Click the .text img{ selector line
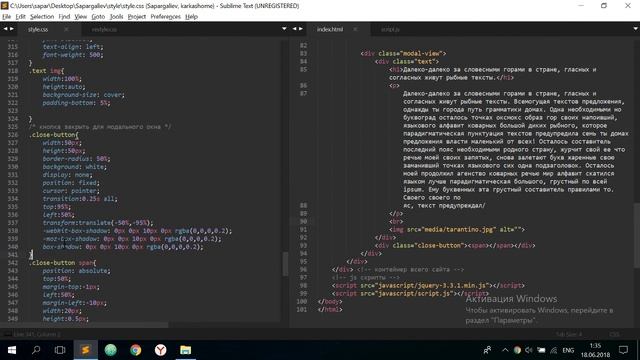This screenshot has height=360, width=640. tap(47, 71)
